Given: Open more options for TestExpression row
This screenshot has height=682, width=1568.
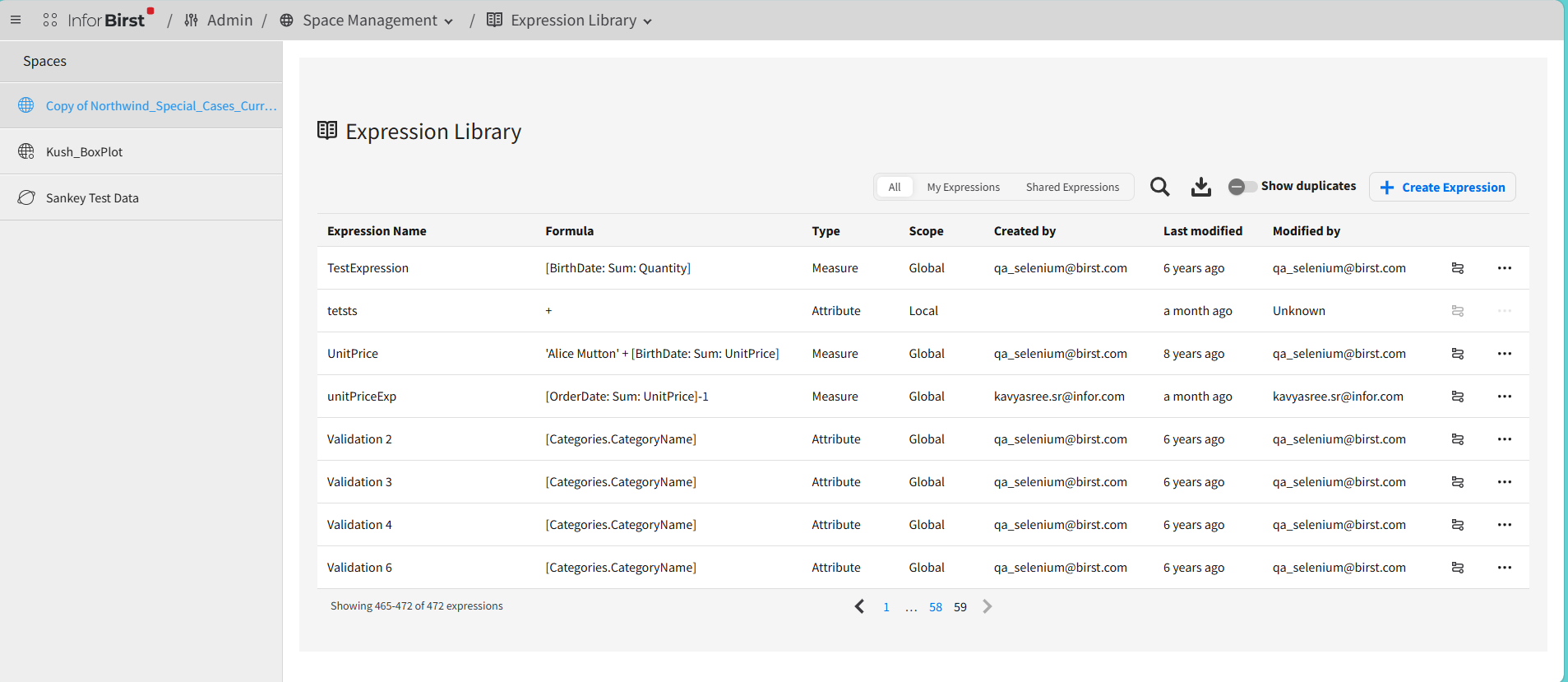Looking at the screenshot, I should (x=1505, y=268).
